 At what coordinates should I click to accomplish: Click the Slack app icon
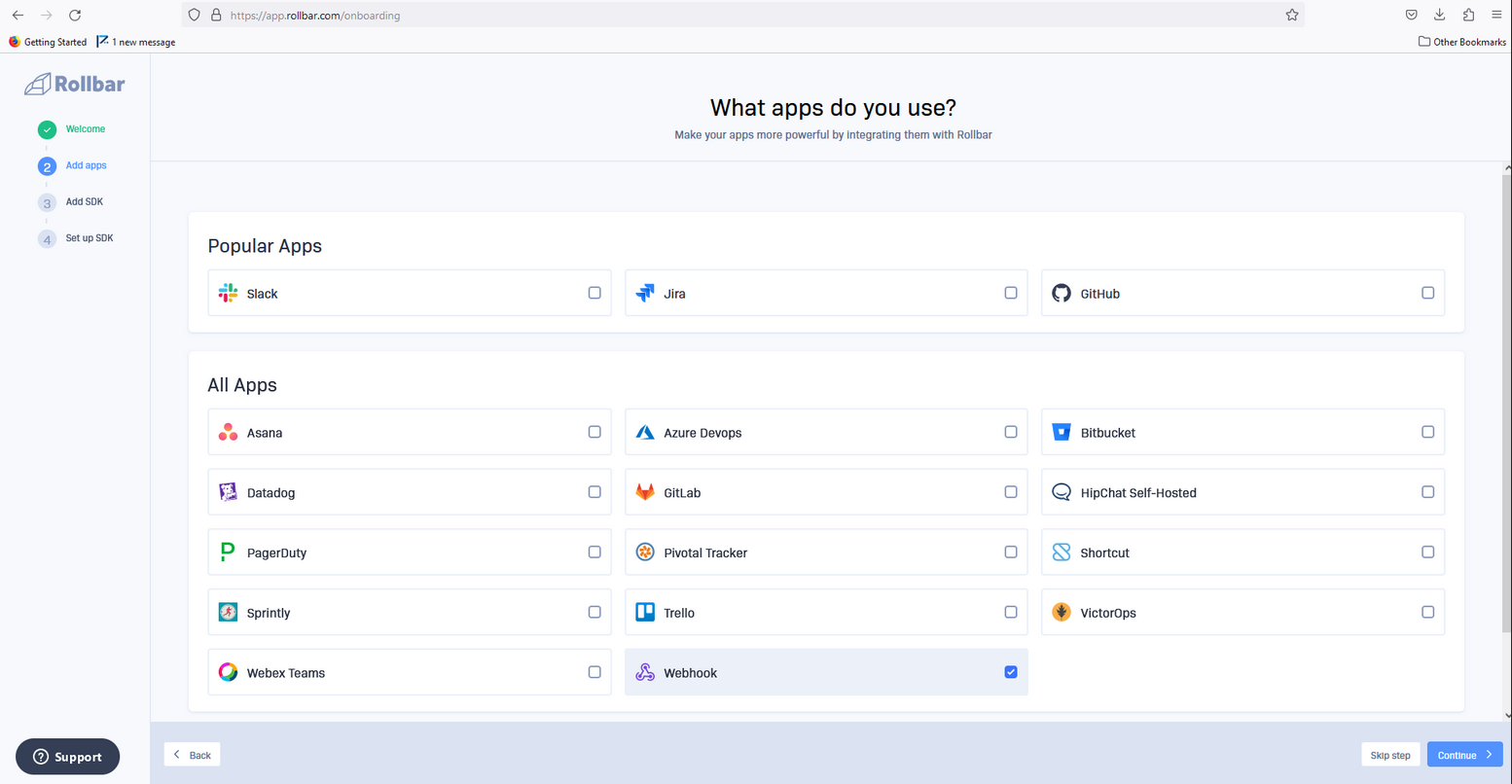point(228,293)
